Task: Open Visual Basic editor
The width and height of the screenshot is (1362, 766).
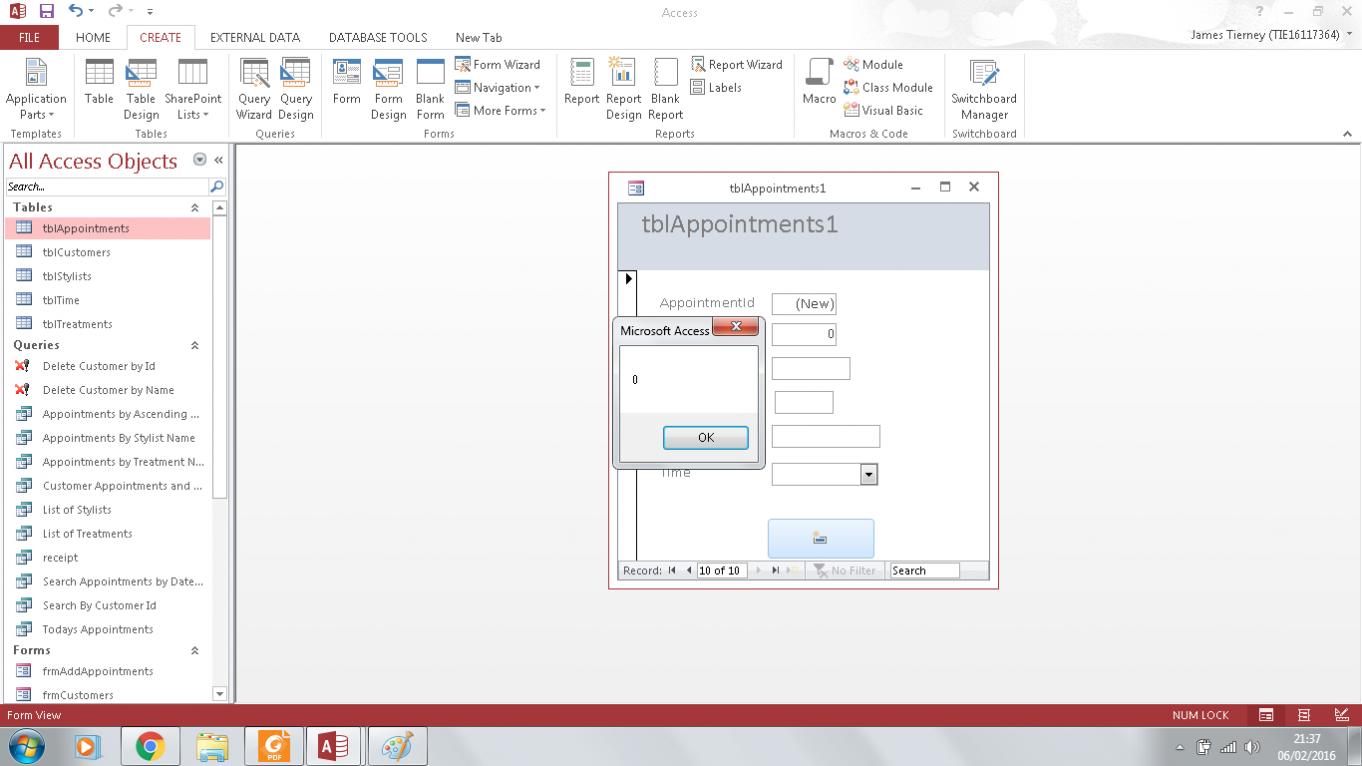Action: click(883, 110)
